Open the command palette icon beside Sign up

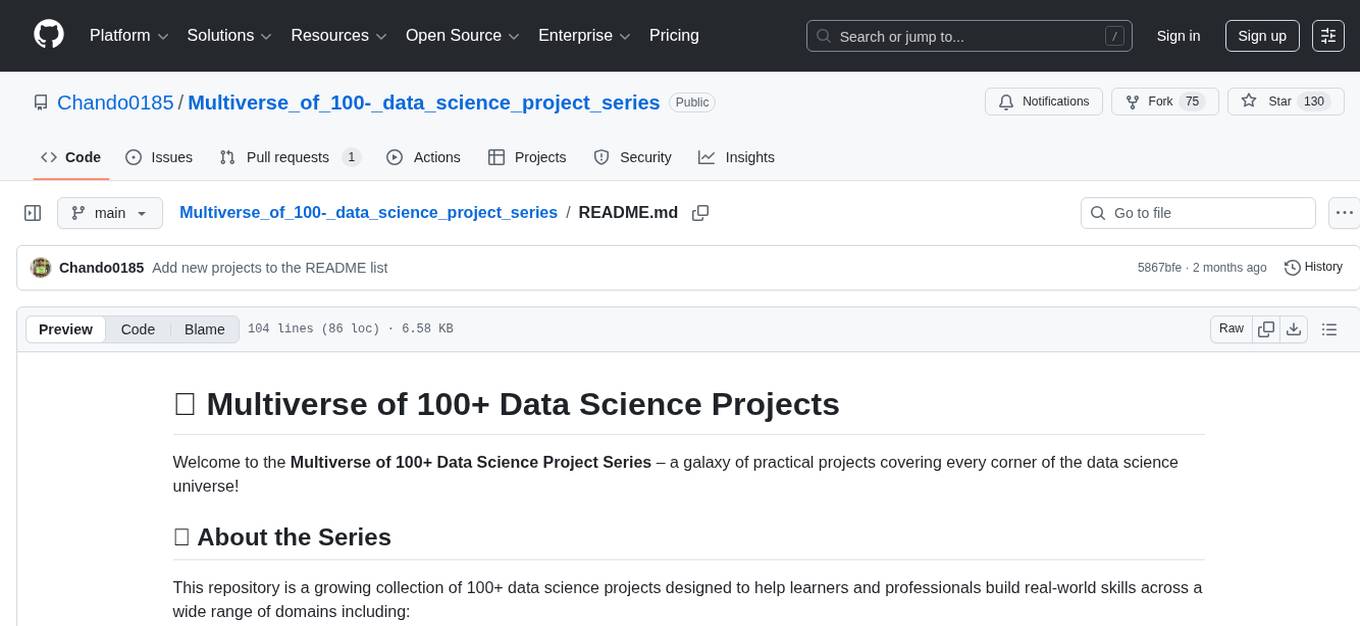click(x=1328, y=35)
